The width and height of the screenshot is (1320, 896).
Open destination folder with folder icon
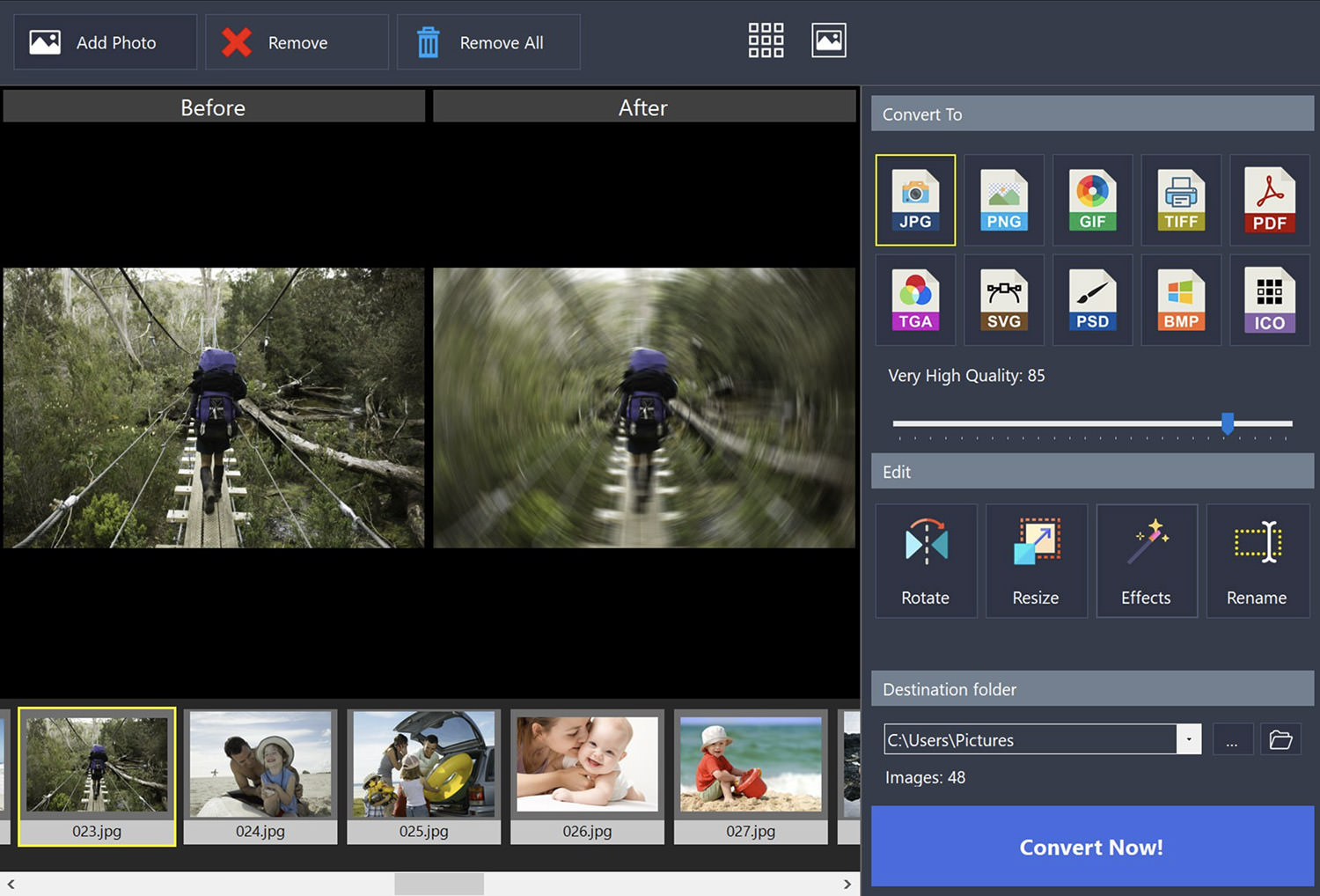click(x=1280, y=739)
